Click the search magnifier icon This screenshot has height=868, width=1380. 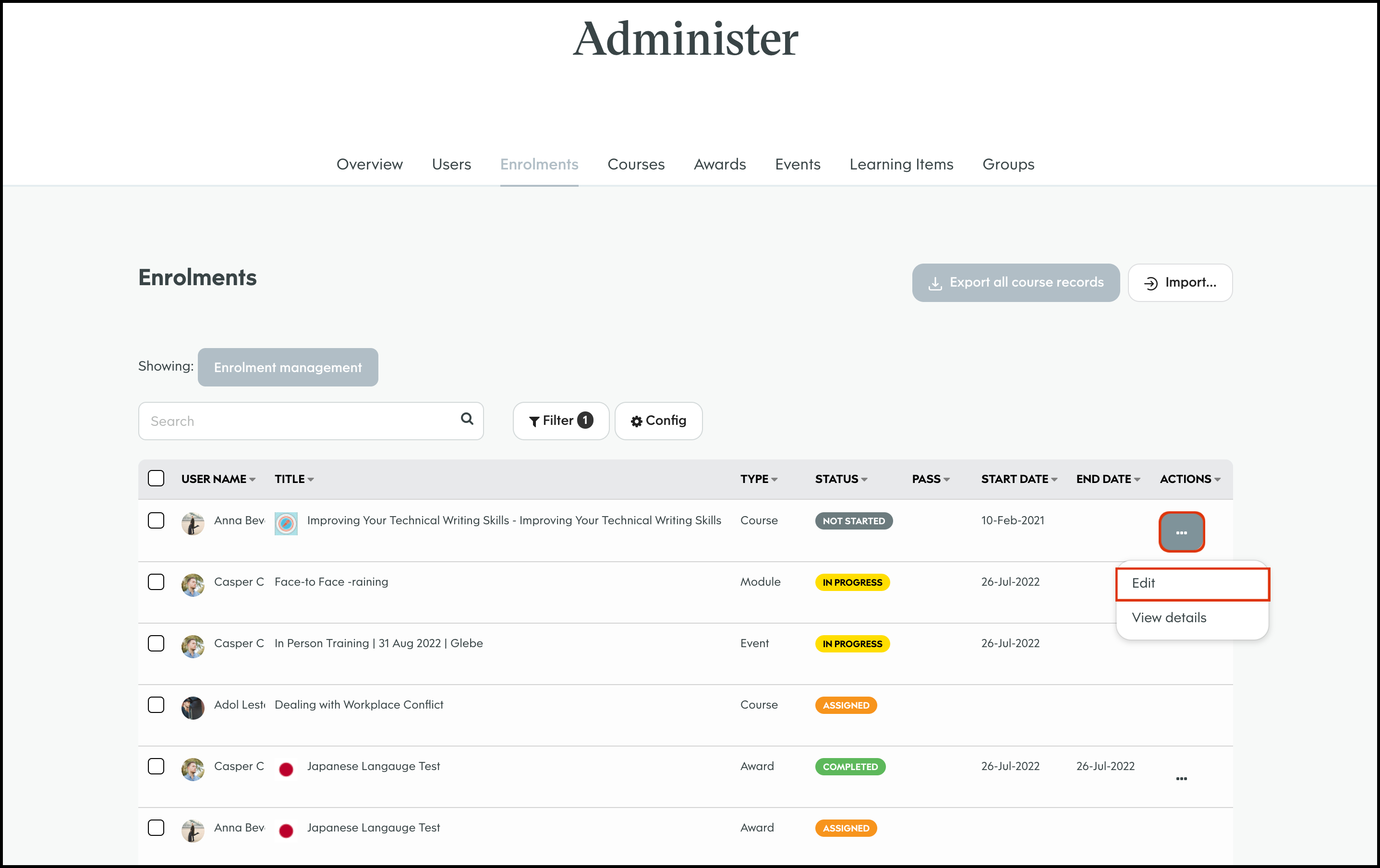click(467, 420)
